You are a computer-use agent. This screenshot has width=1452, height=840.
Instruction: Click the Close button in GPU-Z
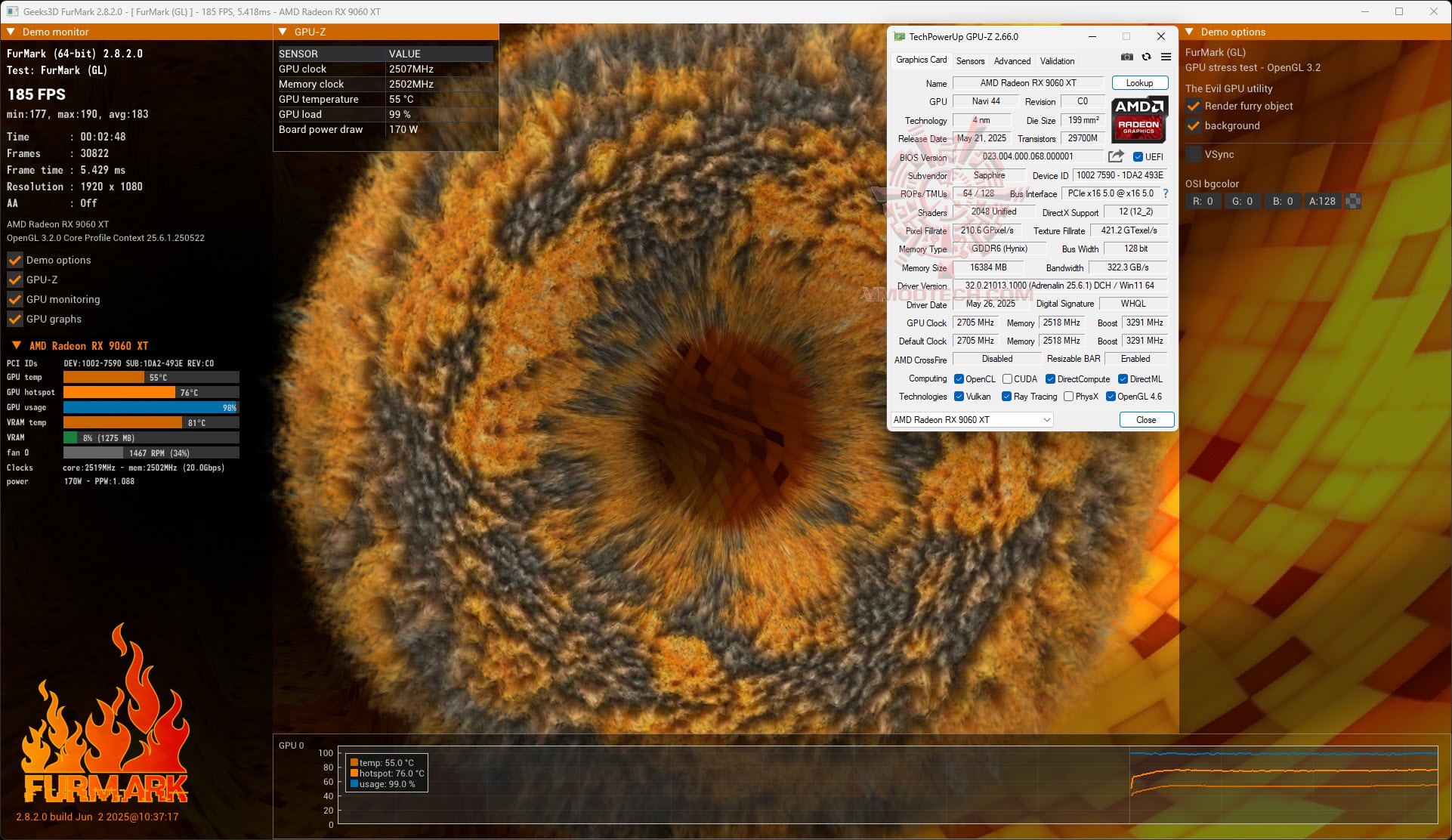(1145, 420)
